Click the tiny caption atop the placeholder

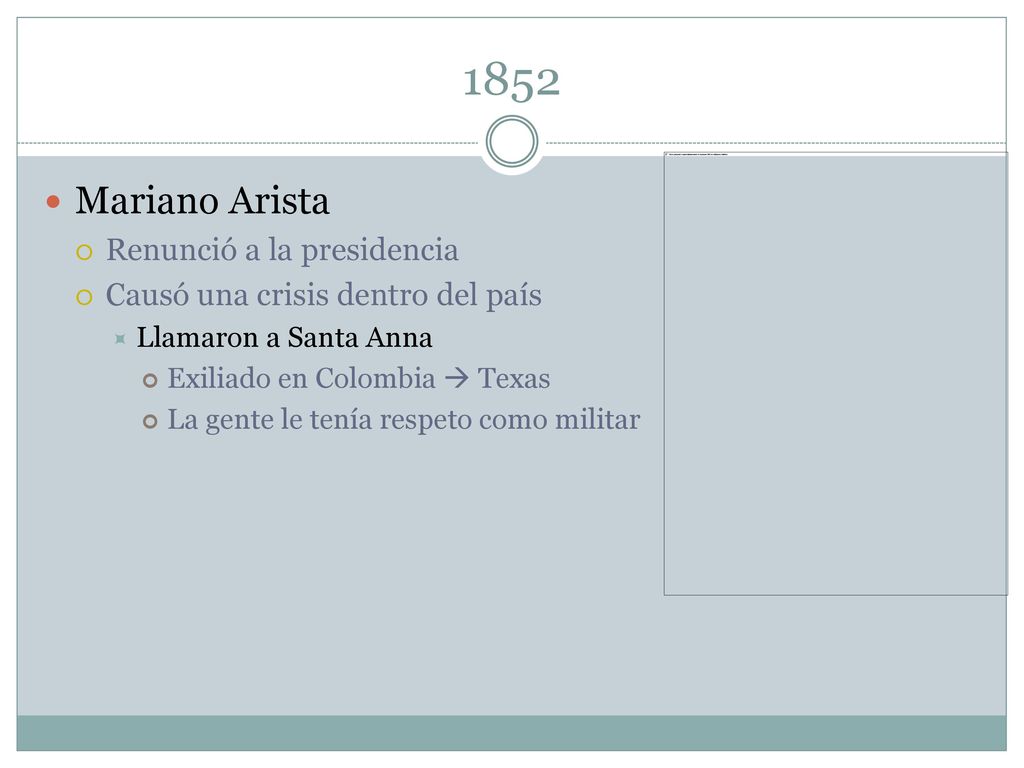[x=698, y=155]
